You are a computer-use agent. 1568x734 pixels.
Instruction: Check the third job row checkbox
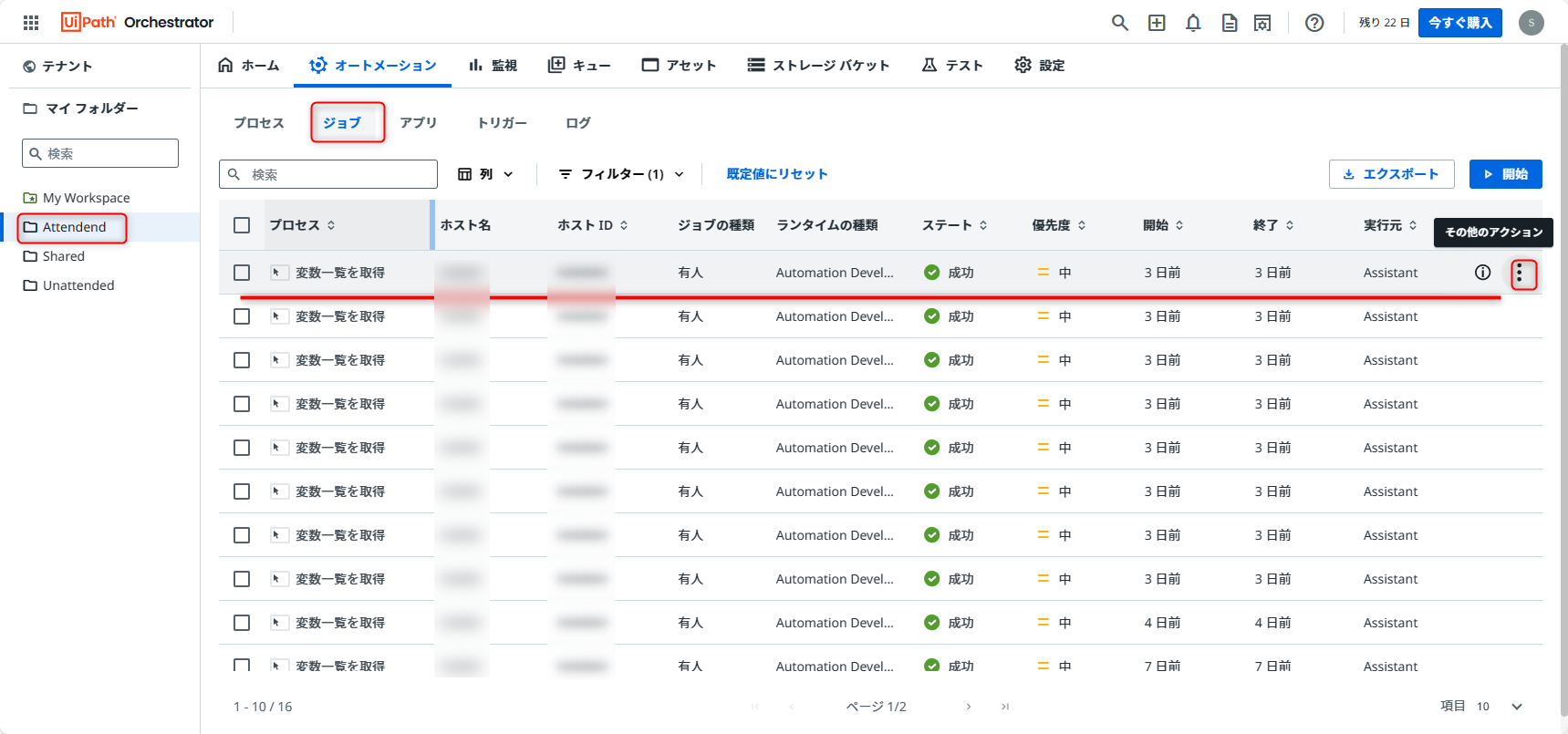242,360
